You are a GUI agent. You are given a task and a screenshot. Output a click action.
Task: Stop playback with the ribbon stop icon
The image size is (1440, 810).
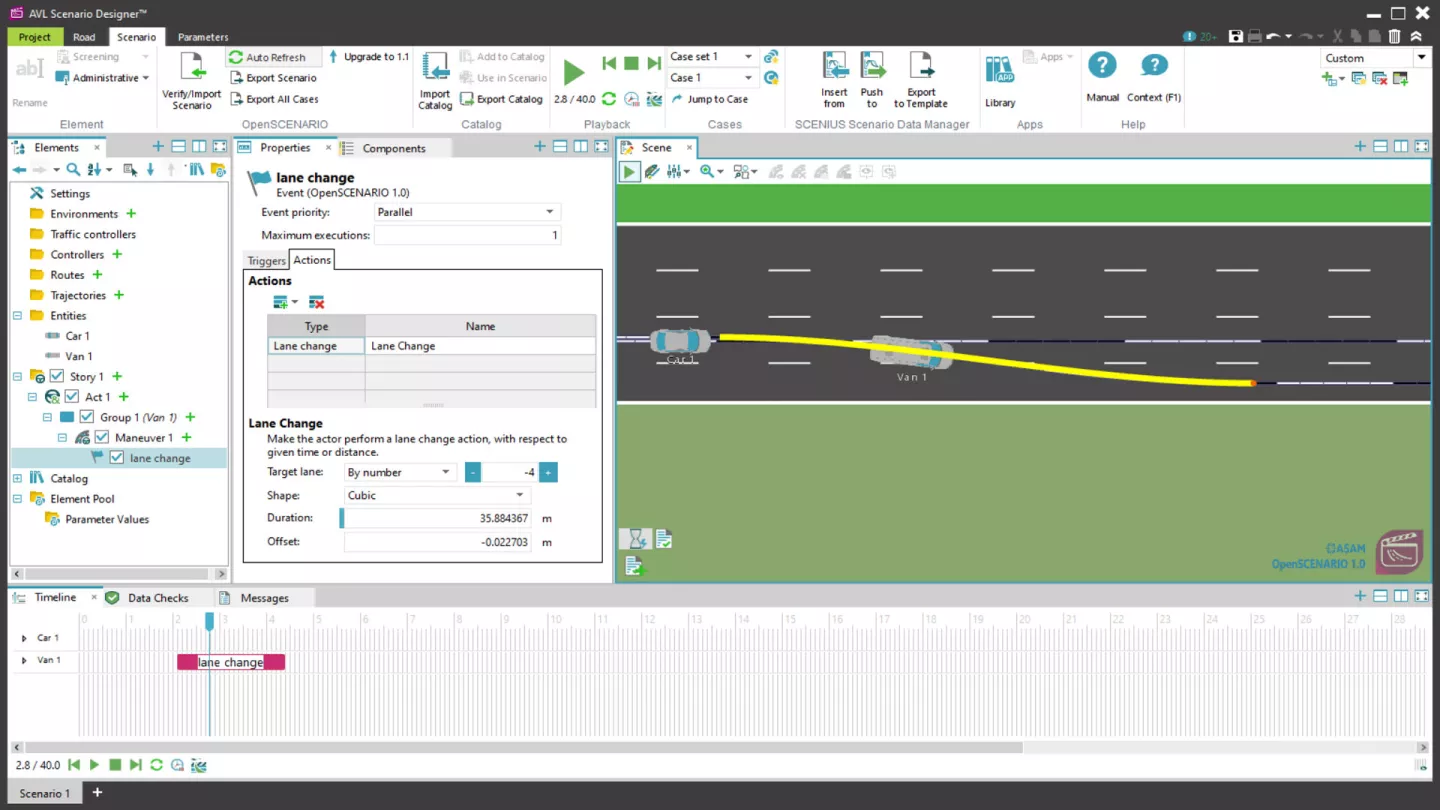click(x=631, y=63)
